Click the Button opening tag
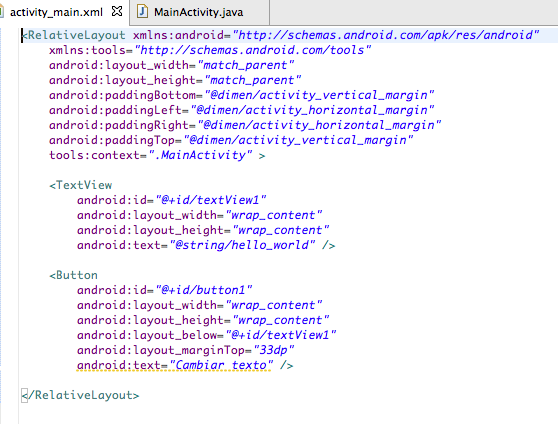558x424 pixels. coord(74,275)
